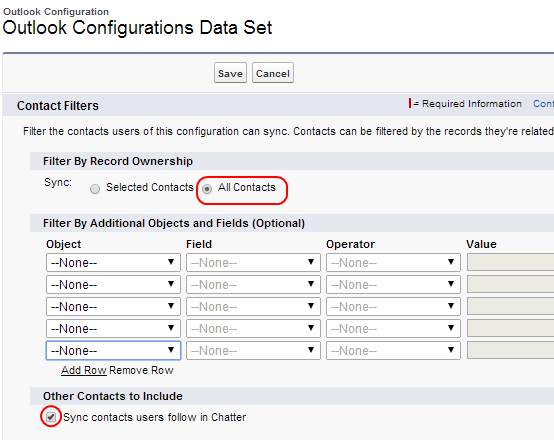Click the Cancel button
Viewport: 554px width, 440px height.
pos(272,73)
